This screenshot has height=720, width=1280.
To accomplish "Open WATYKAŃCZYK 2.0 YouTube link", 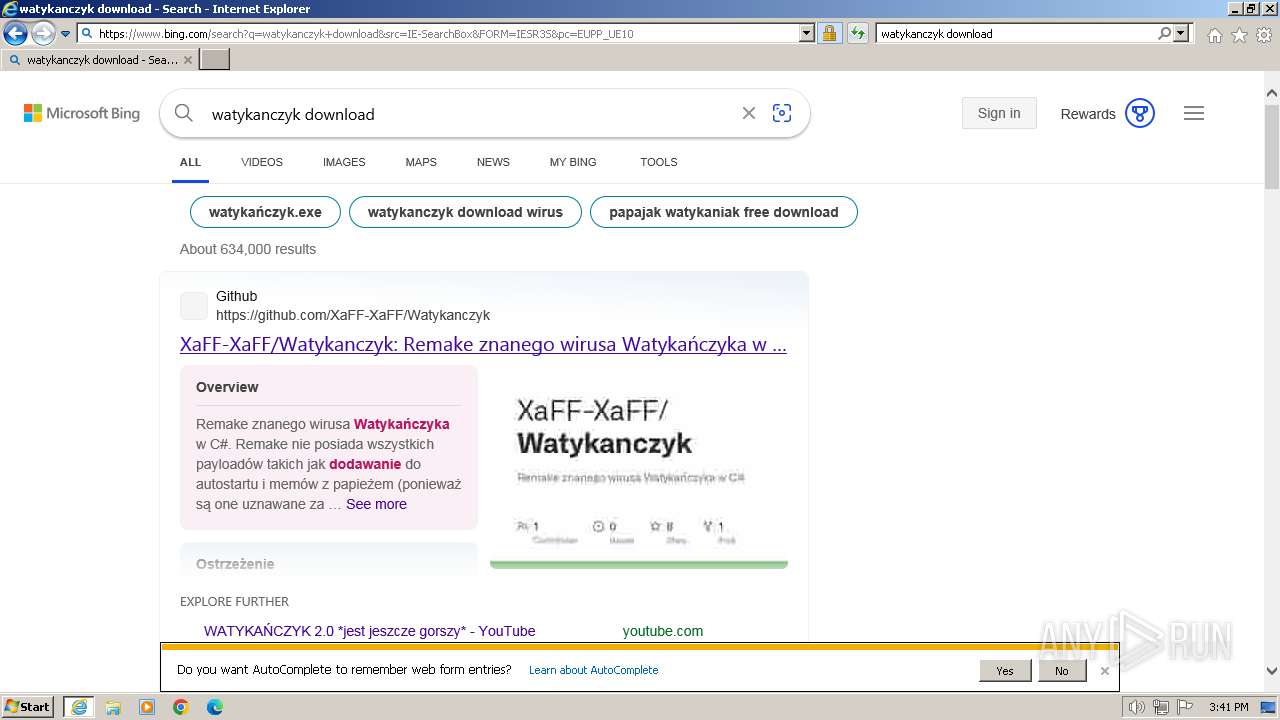I will (370, 631).
